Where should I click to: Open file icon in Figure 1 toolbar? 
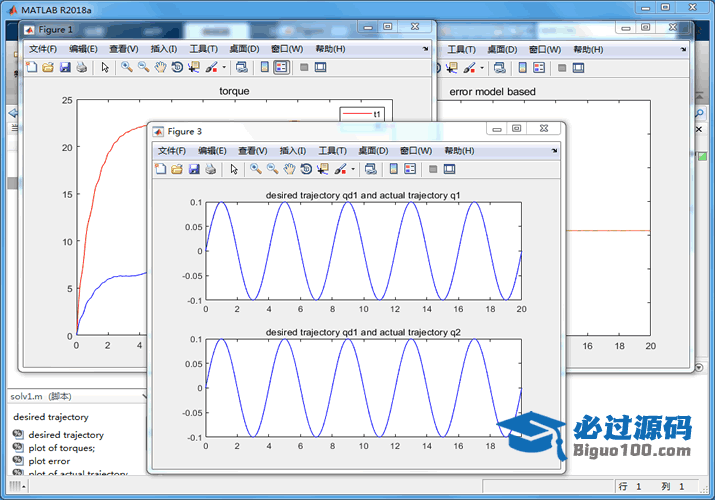click(x=48, y=67)
